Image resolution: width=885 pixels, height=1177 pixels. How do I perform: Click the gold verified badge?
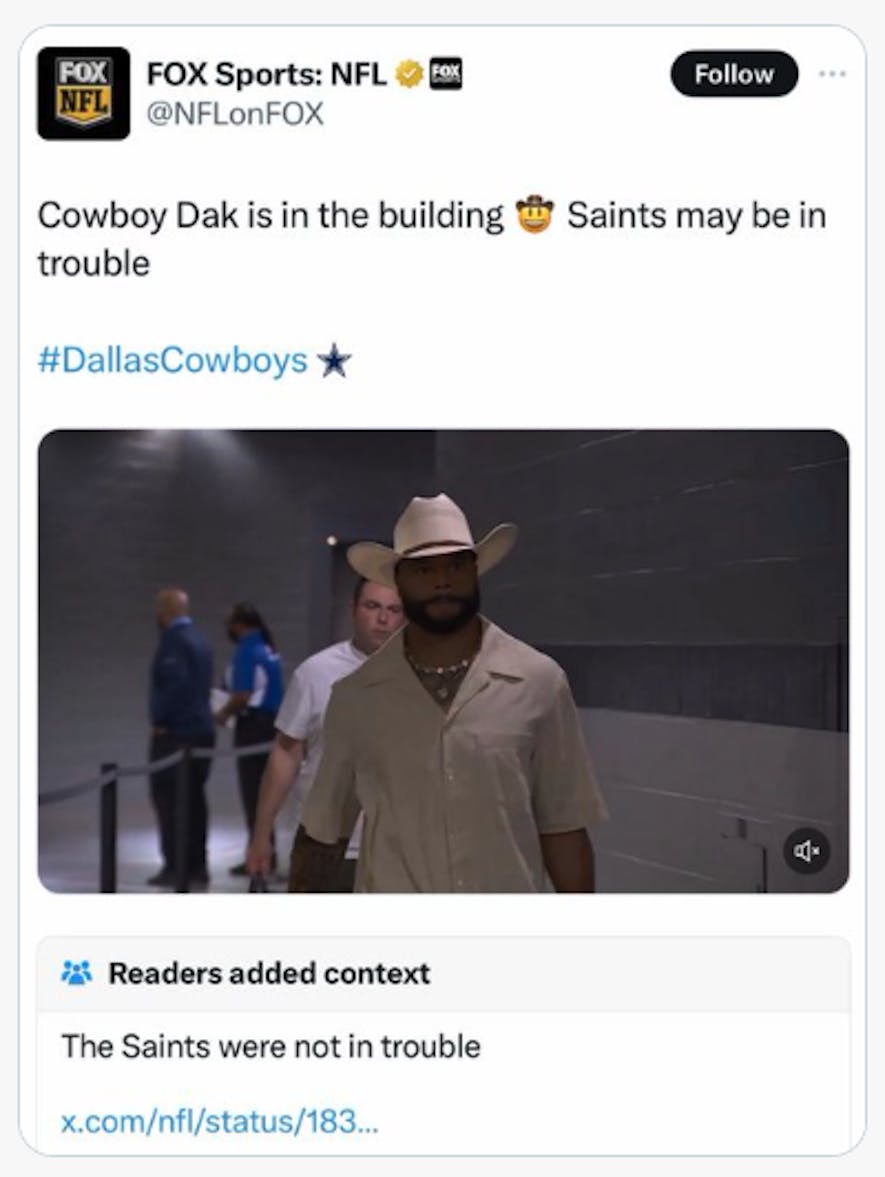click(409, 74)
